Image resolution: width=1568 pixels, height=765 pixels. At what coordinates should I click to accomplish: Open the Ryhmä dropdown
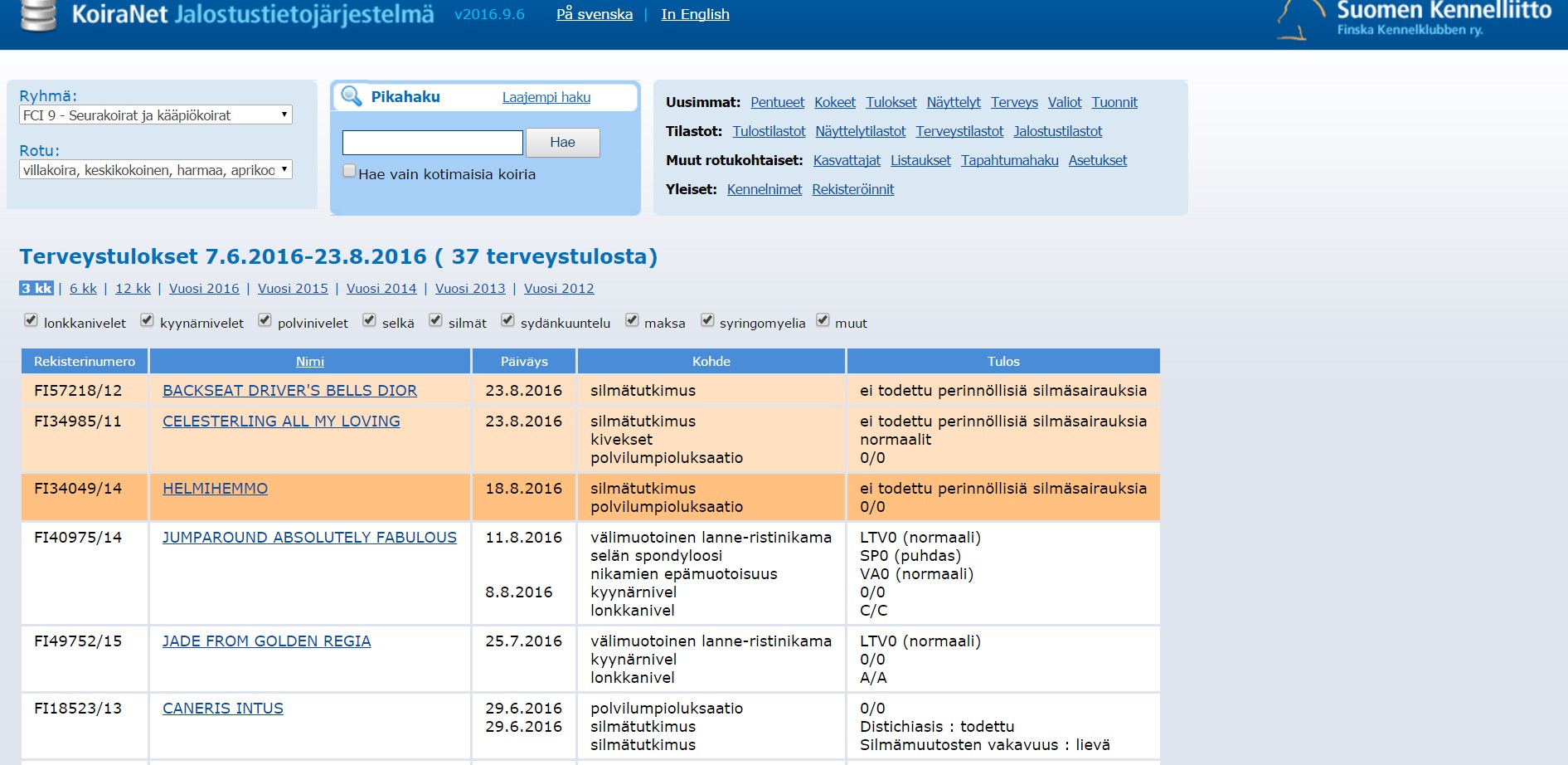(155, 115)
